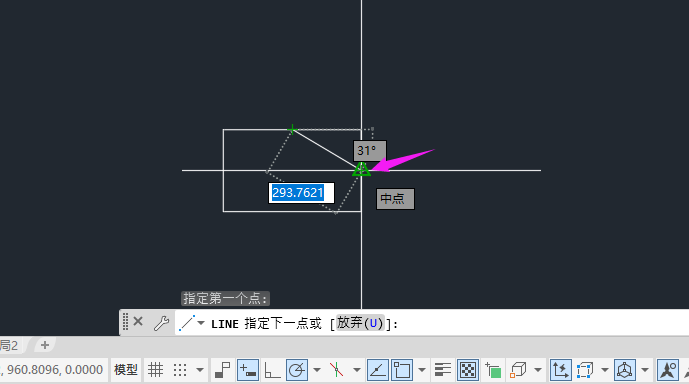
Task: Toggle Ortho mode in status bar
Action: [272, 370]
